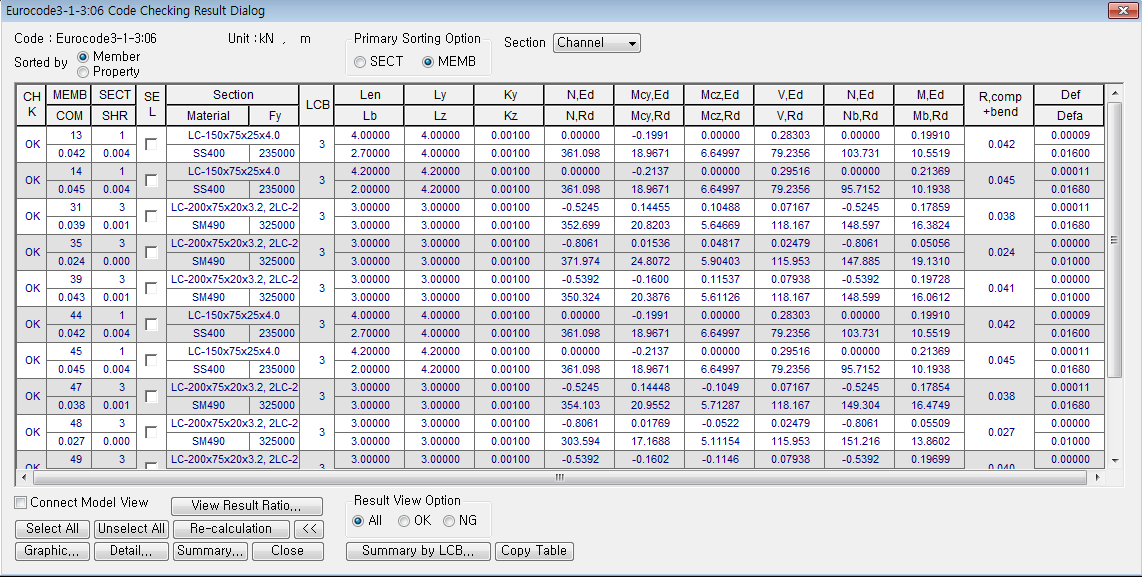Click the CHK column header
Viewport: 1142px width, 577px height.
point(32,105)
